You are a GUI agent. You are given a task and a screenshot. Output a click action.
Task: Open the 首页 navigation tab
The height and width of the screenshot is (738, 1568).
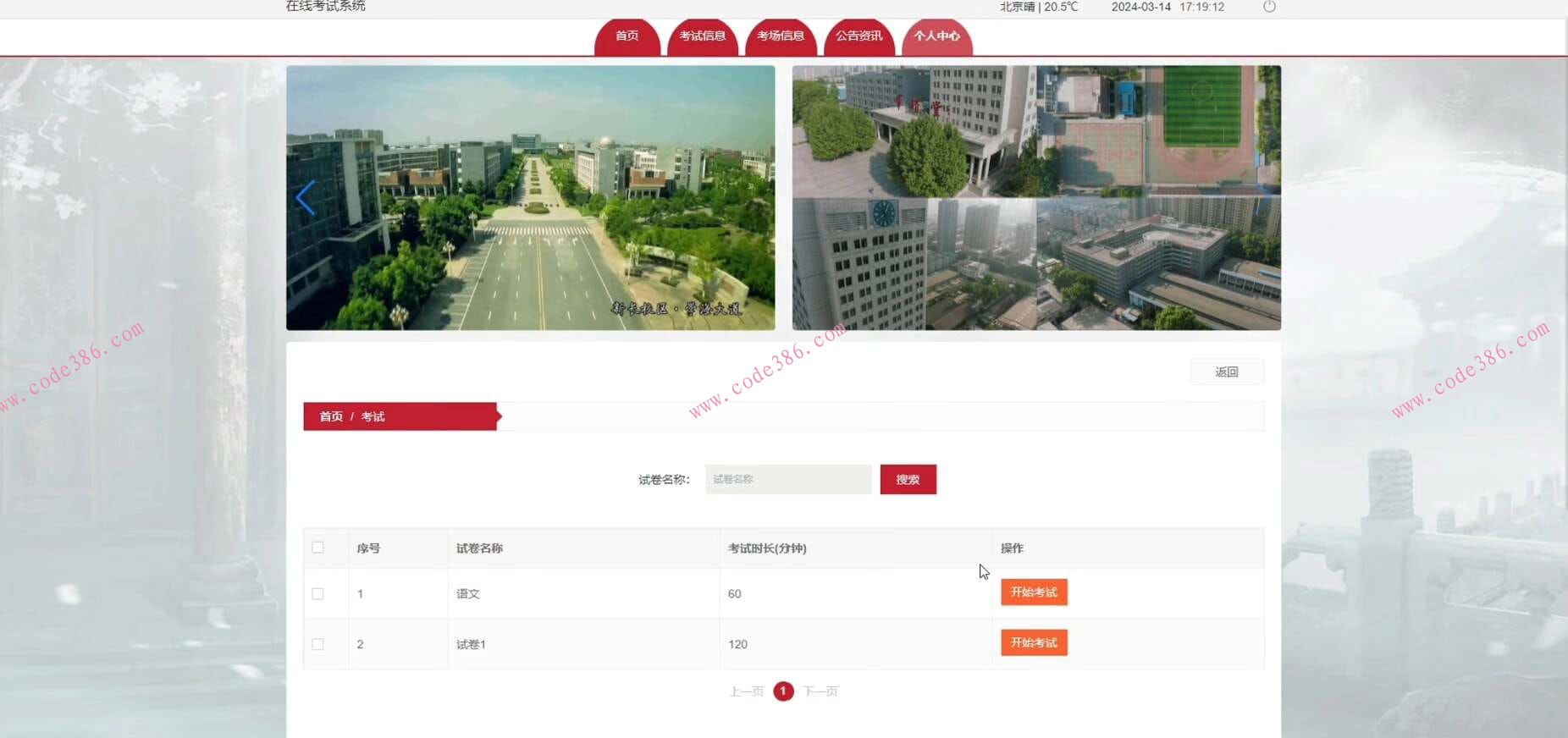[627, 36]
